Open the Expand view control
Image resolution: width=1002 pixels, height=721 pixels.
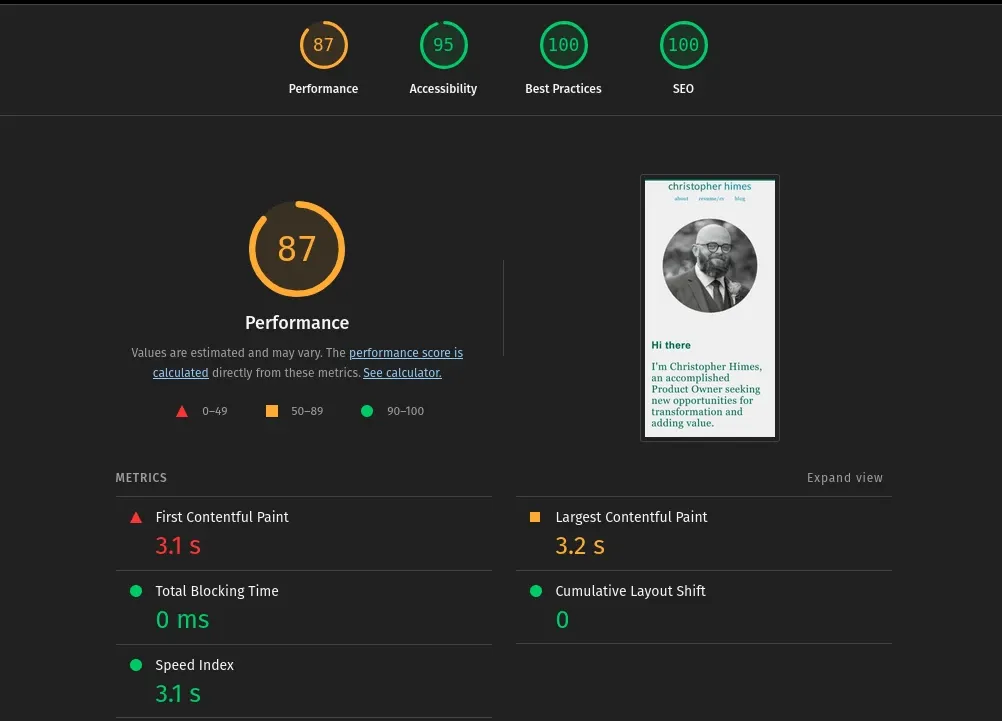[x=845, y=477]
